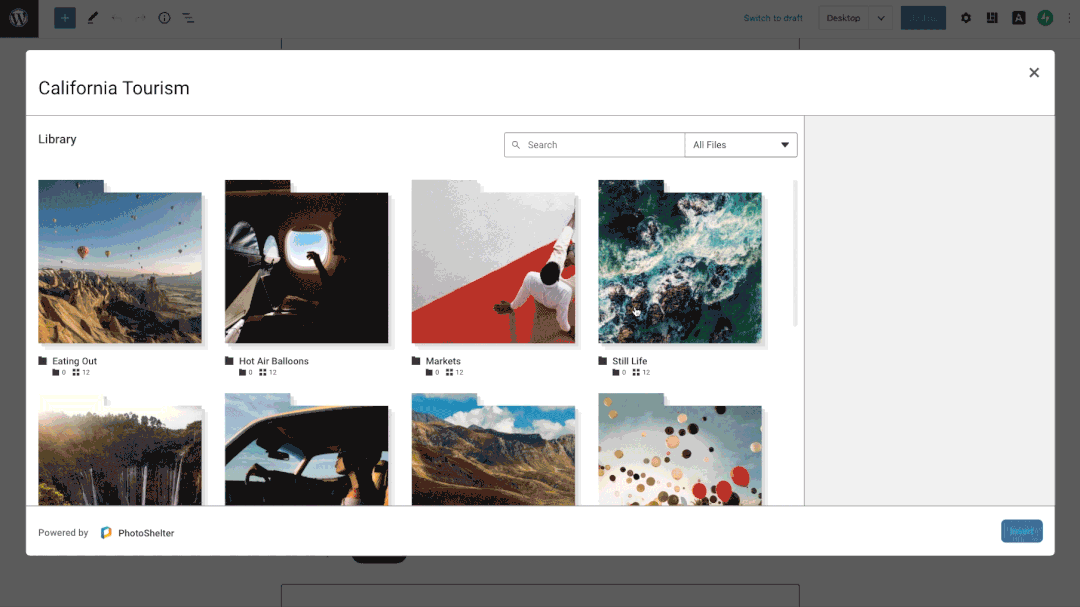Open document Details with the info icon
1080x607 pixels.
(x=164, y=17)
